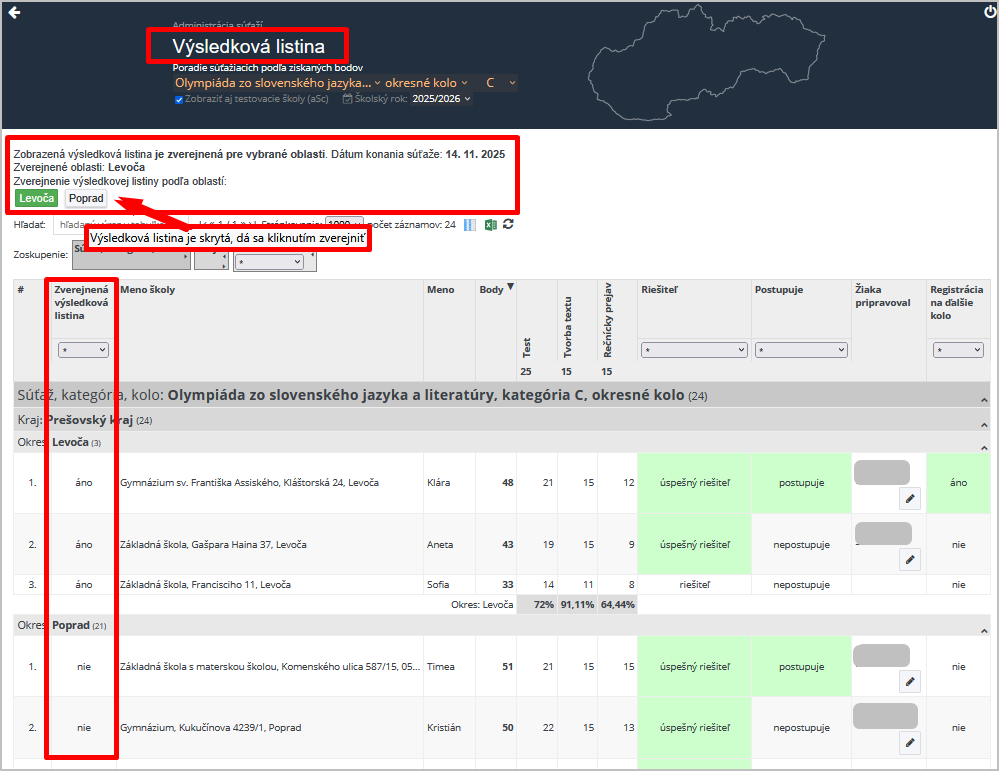Sort by the Body column header

[496, 290]
